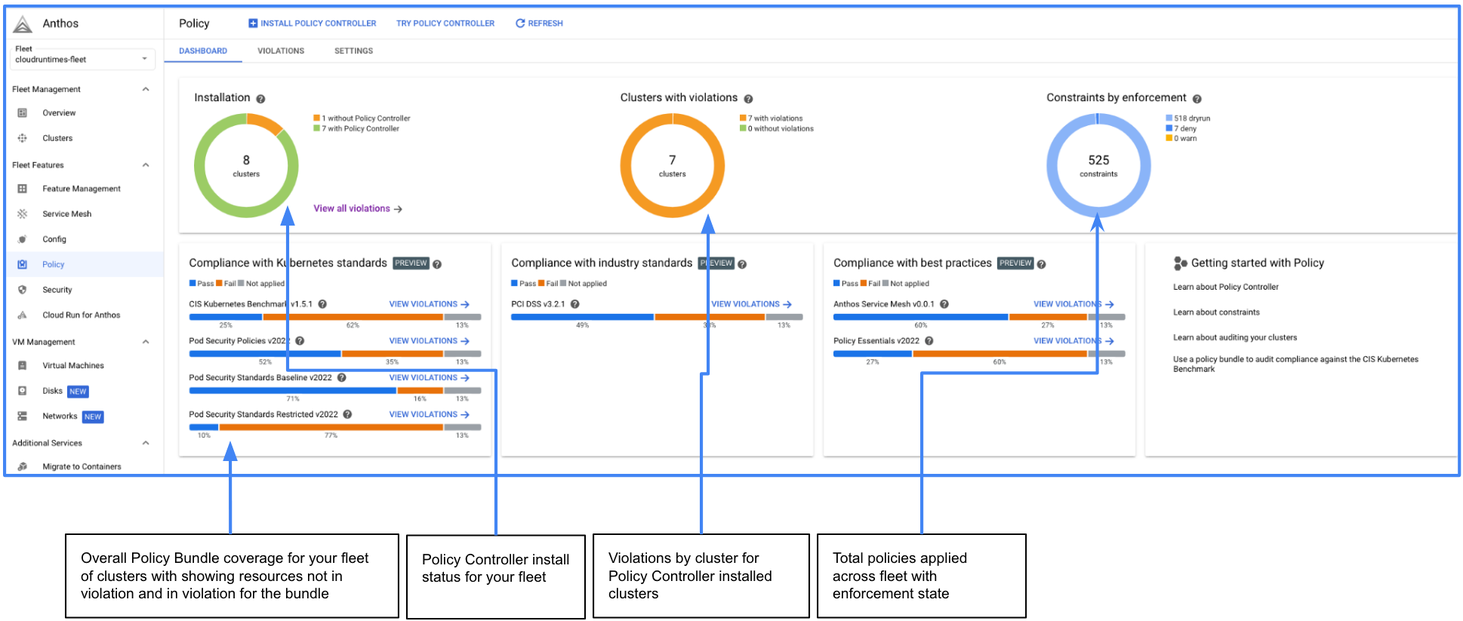This screenshot has width=1463, height=621.
Task: Click help icon next to Pod Security Policies
Action: [x=299, y=341]
